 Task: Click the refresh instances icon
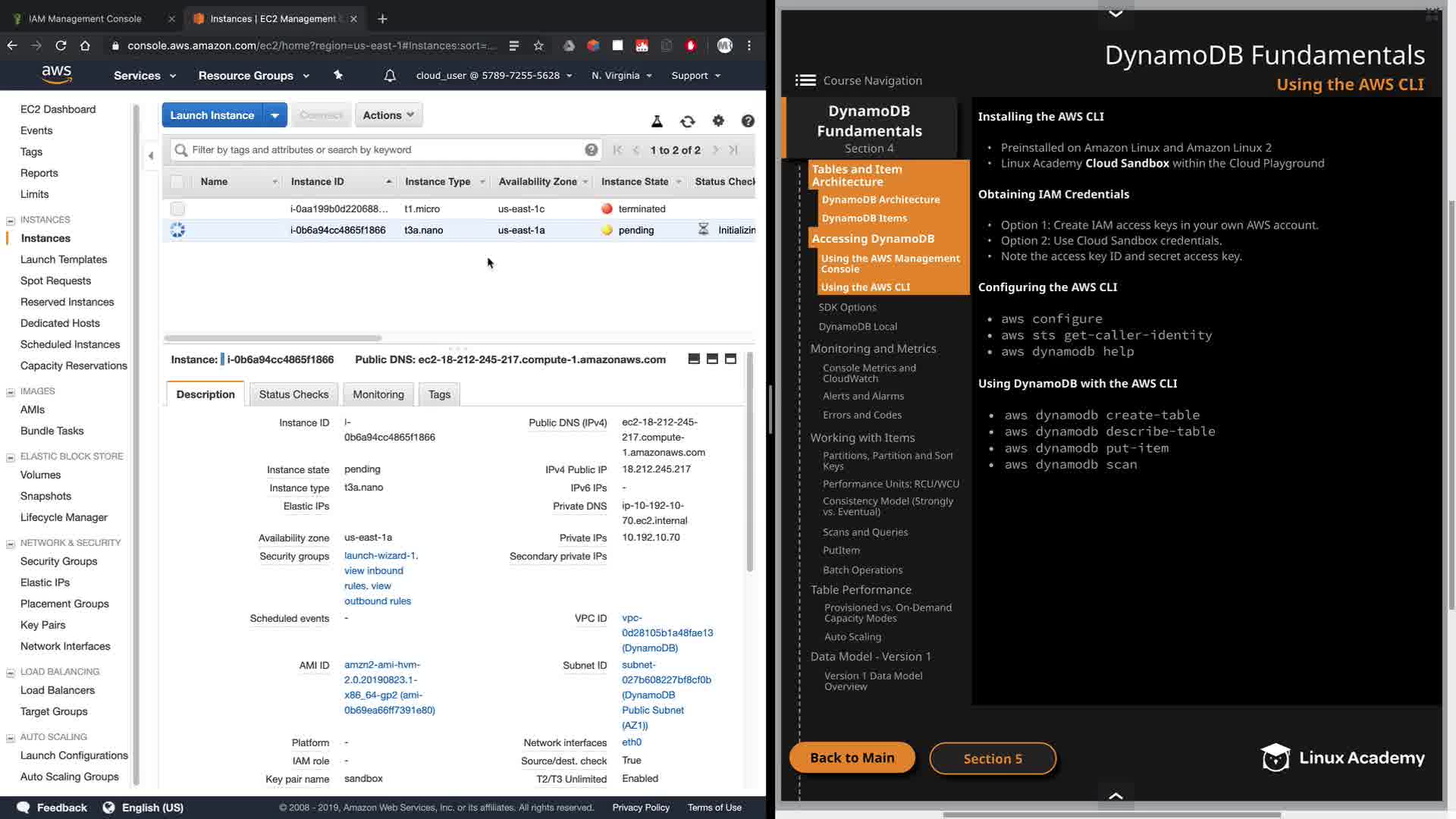pos(687,121)
